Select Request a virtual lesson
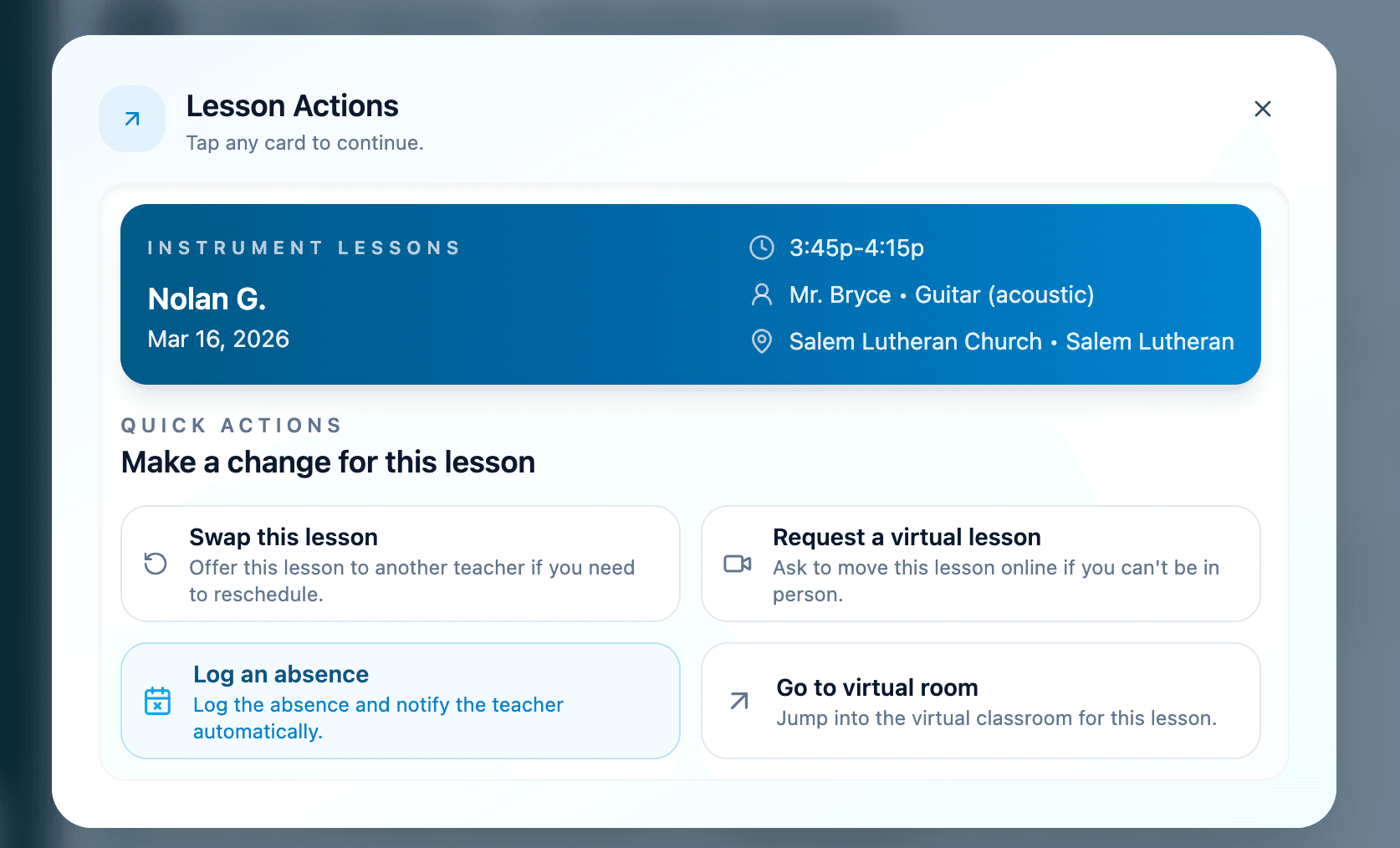 [980, 564]
